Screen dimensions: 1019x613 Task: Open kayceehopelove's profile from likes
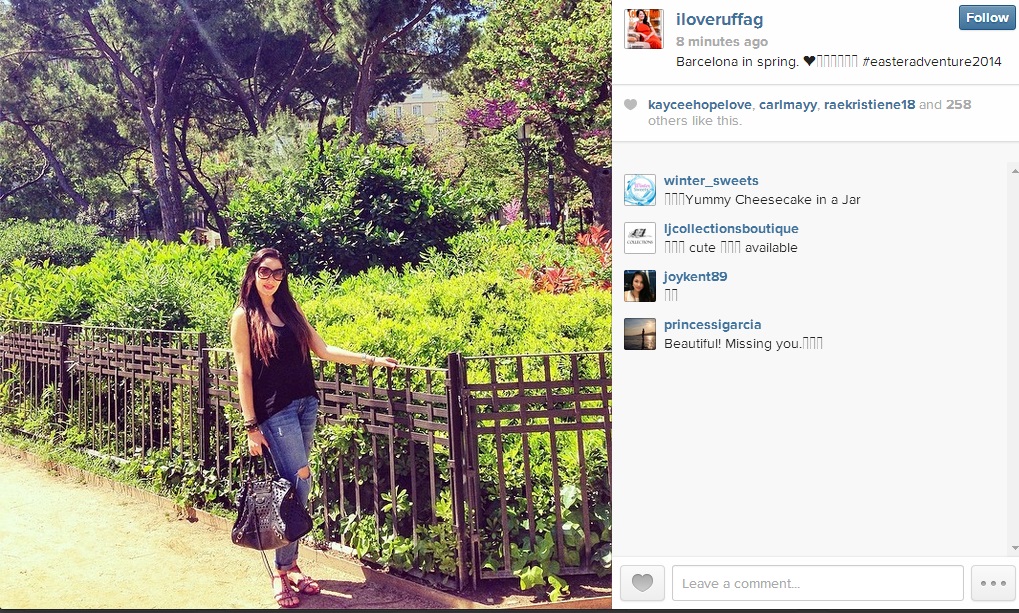pos(699,105)
